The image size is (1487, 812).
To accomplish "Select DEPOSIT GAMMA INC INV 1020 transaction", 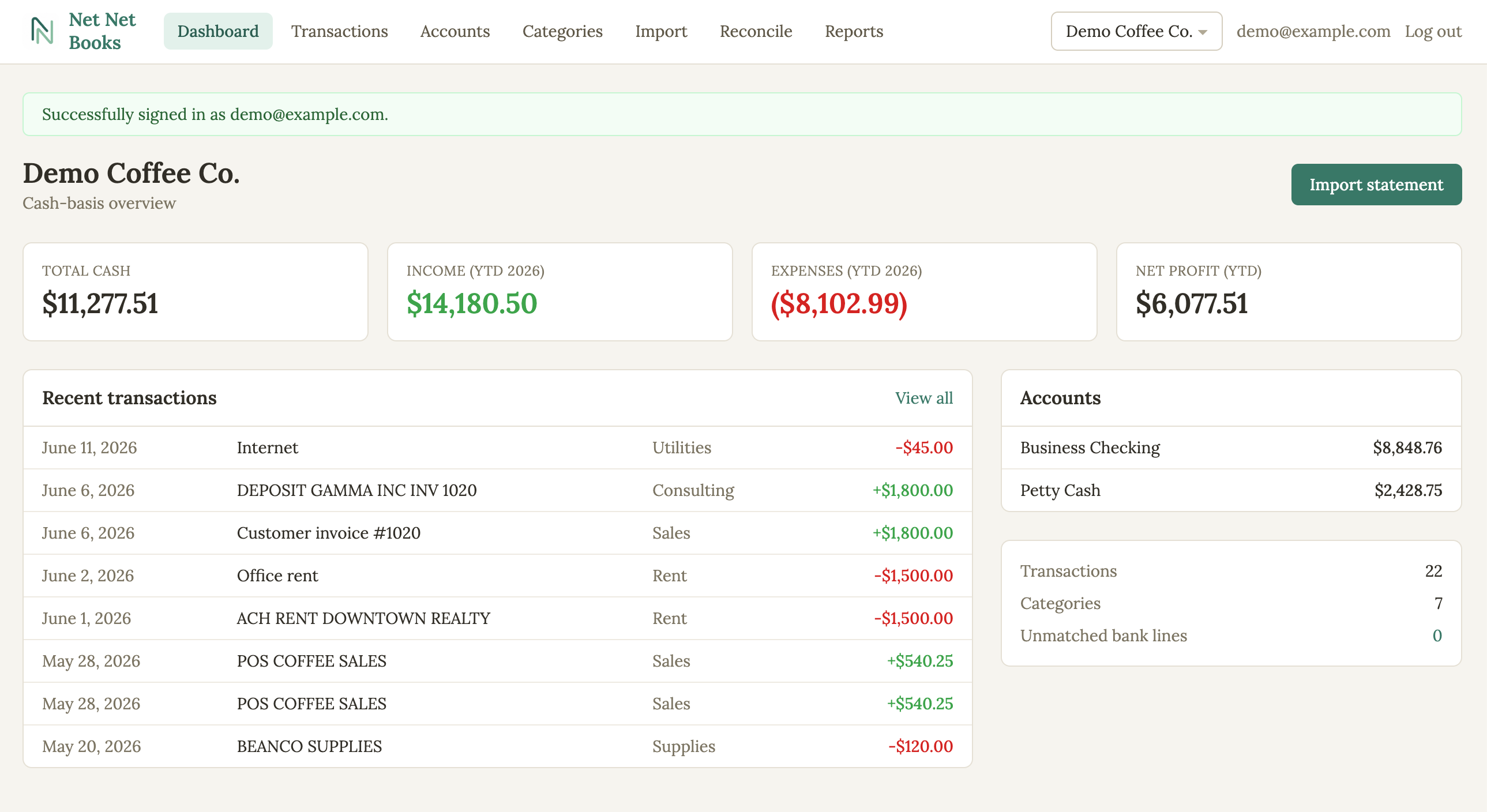I will tap(498, 491).
